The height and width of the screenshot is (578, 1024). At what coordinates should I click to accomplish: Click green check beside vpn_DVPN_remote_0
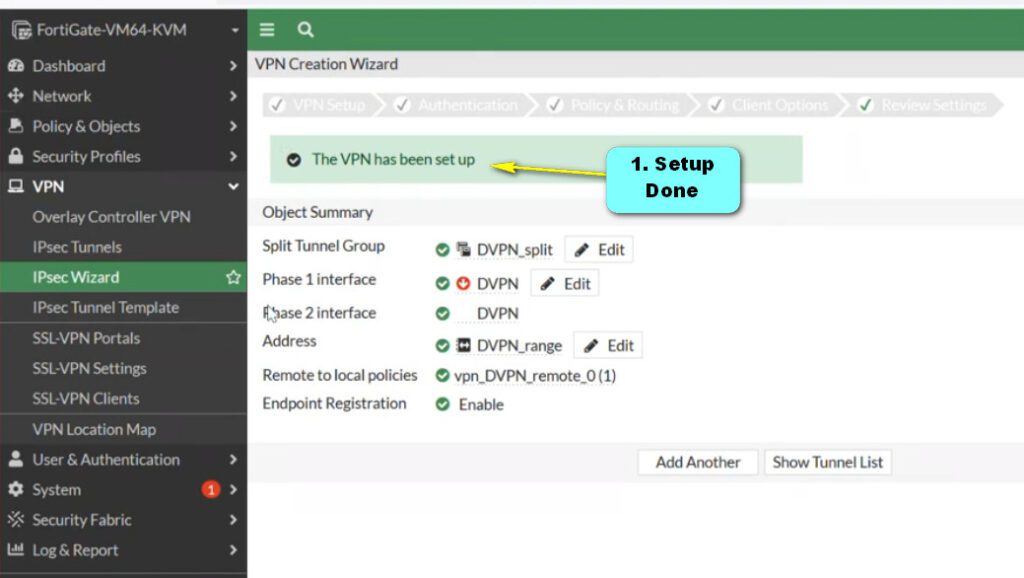click(443, 375)
